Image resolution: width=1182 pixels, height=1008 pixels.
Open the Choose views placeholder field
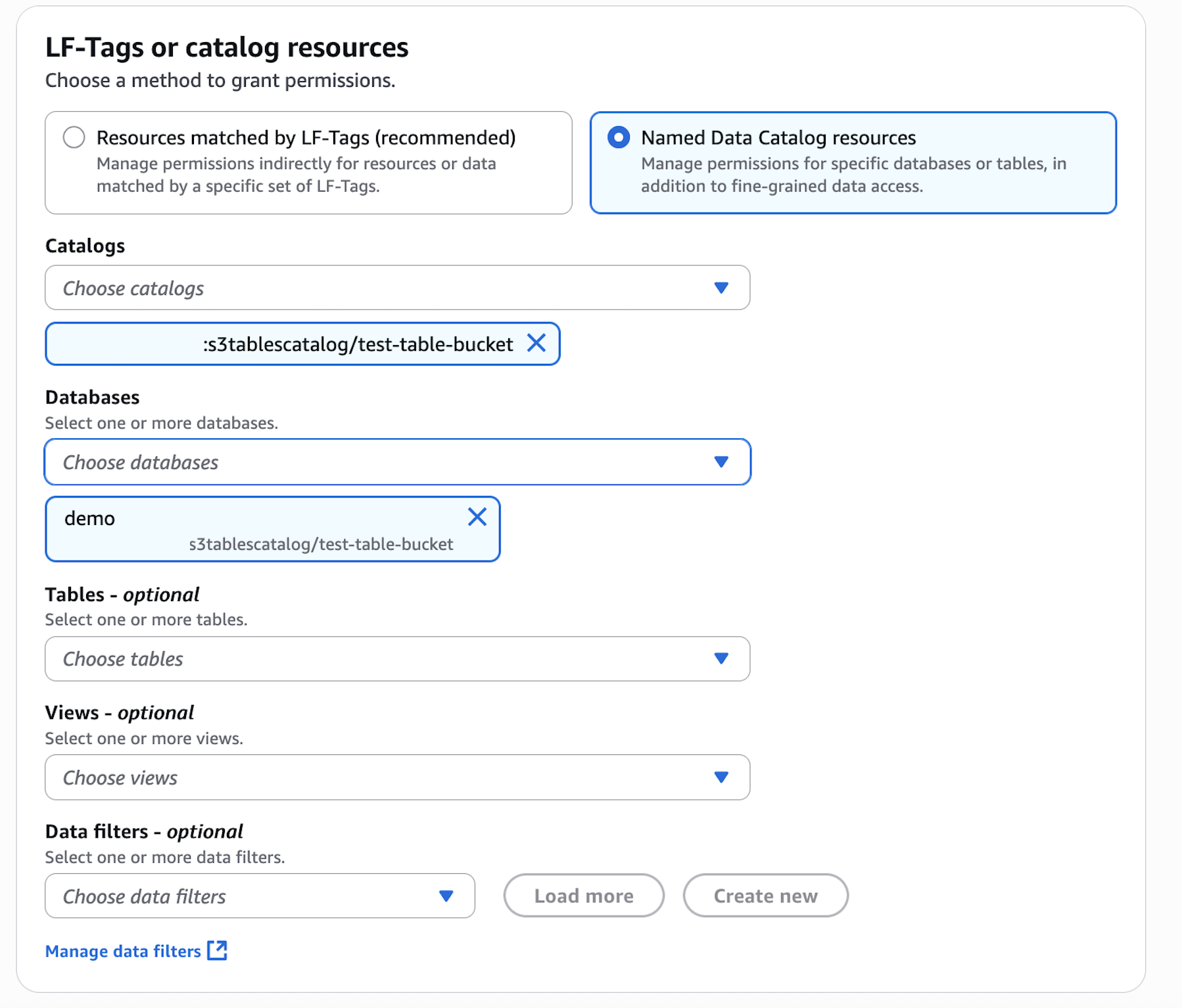[x=120, y=778]
